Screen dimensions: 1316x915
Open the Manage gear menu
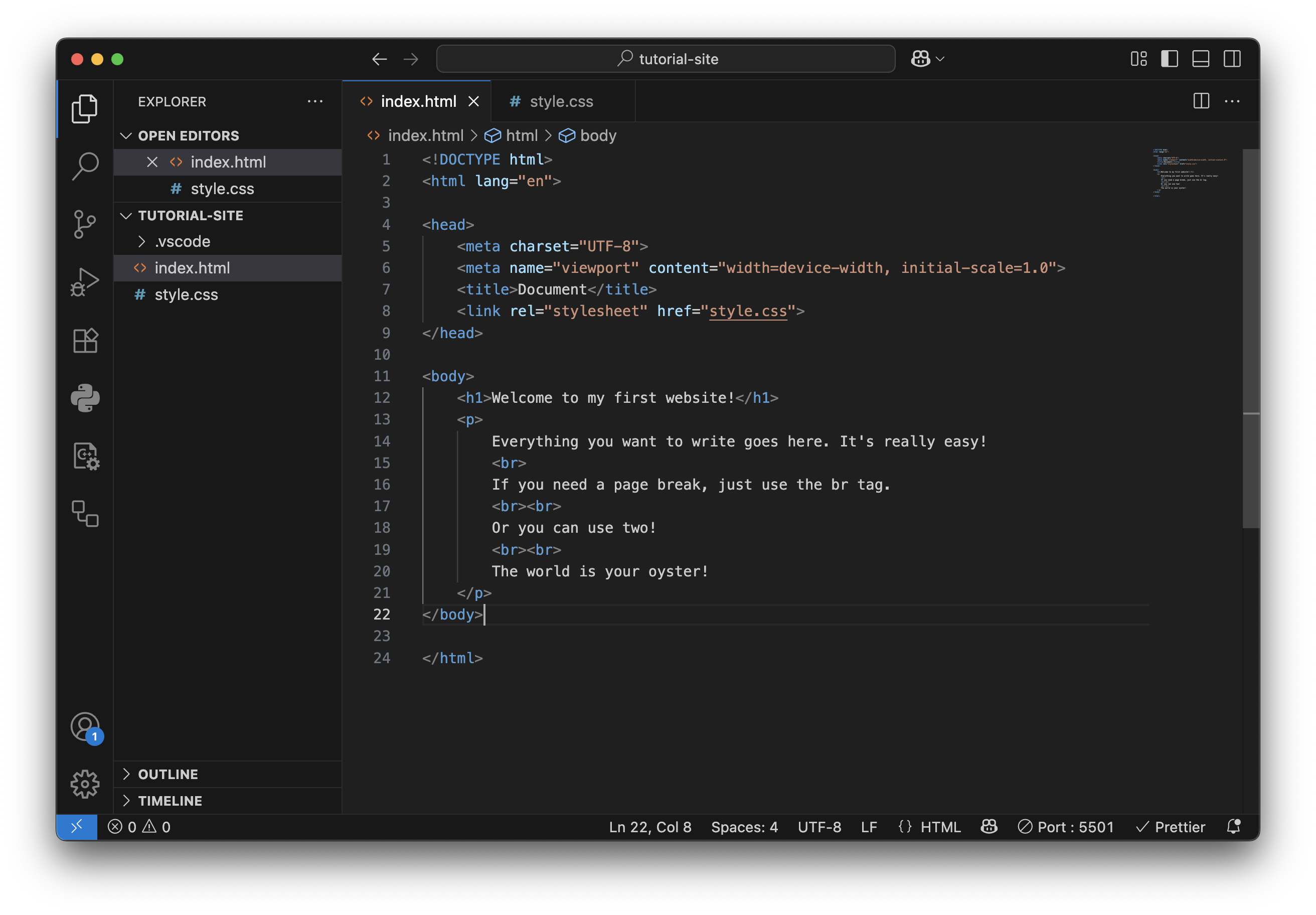[85, 784]
